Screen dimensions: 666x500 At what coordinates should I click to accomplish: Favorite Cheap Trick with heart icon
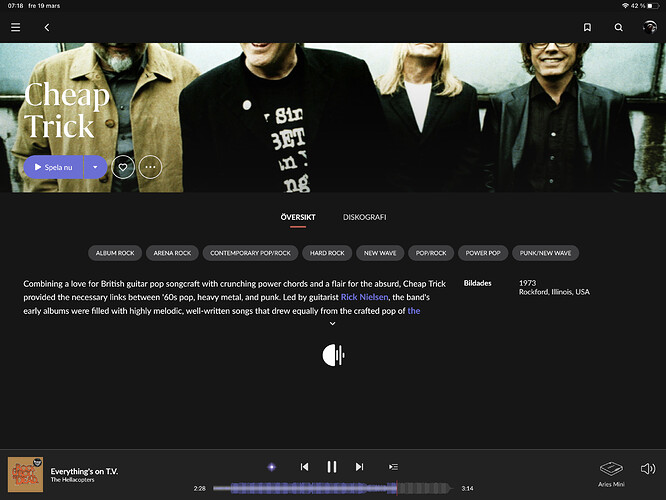click(x=123, y=167)
